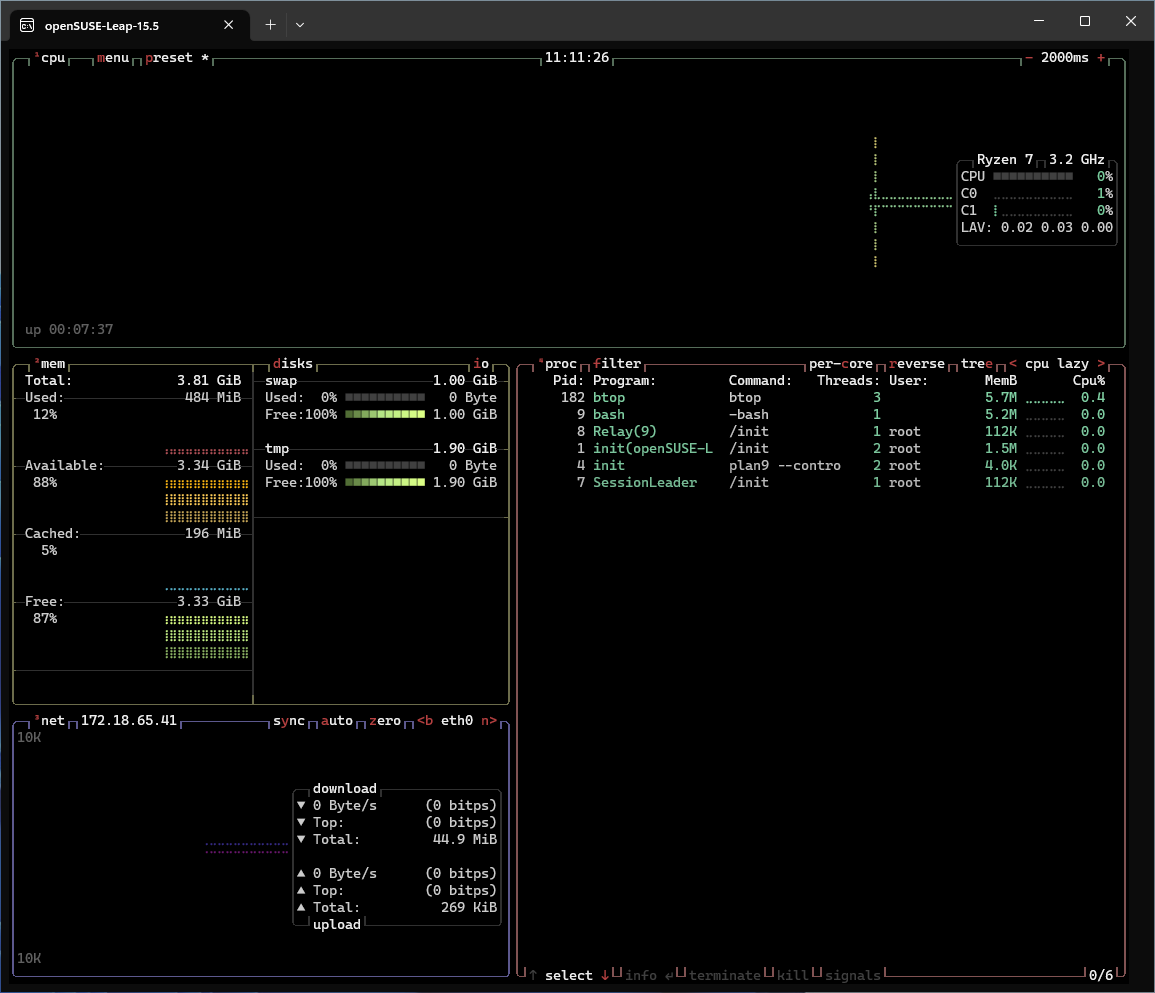The width and height of the screenshot is (1155, 993).
Task: Close the openSUSE-Leap-15.5 tab
Action: coord(228,25)
